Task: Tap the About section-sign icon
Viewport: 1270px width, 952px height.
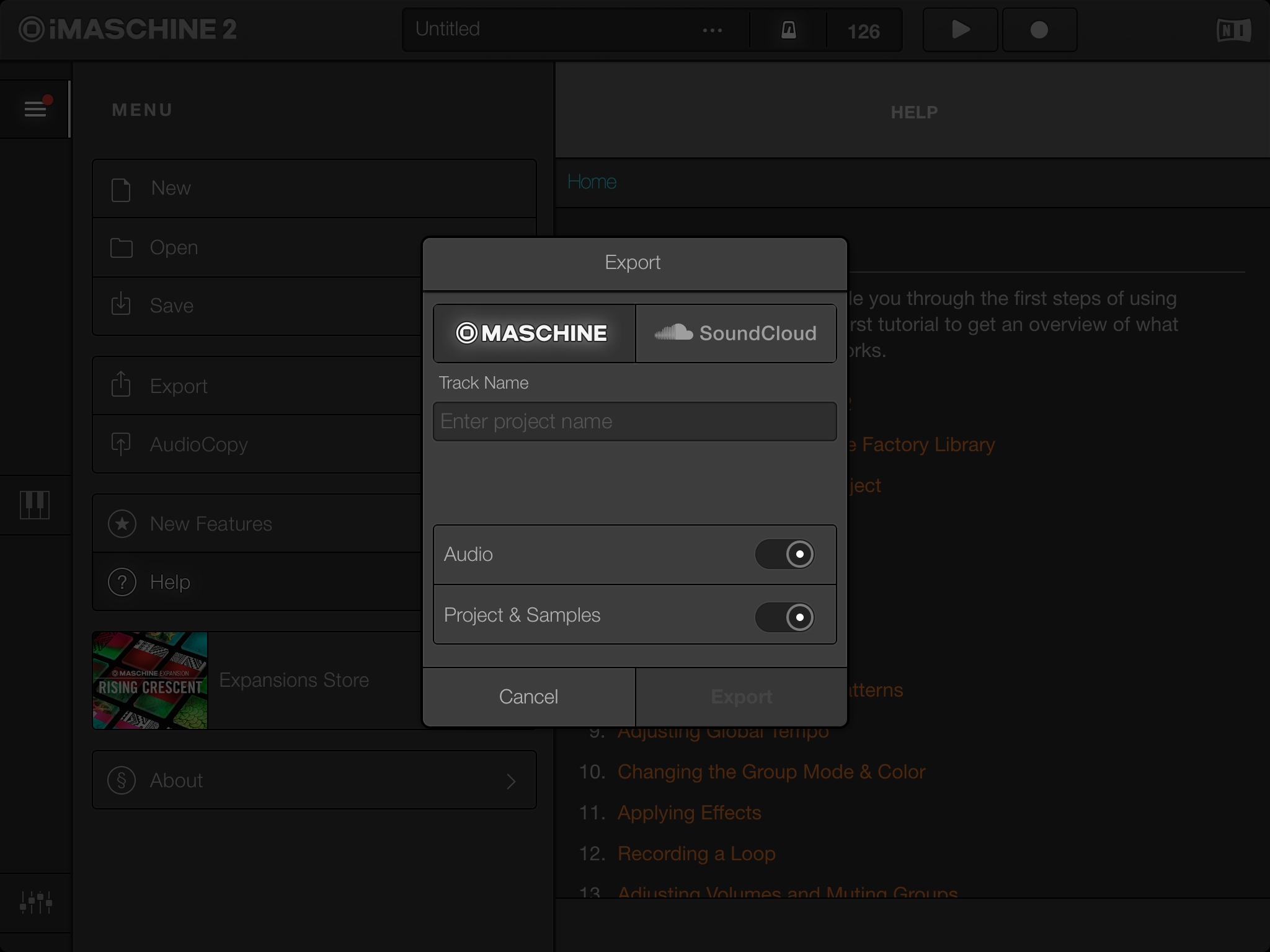Action: (122, 780)
